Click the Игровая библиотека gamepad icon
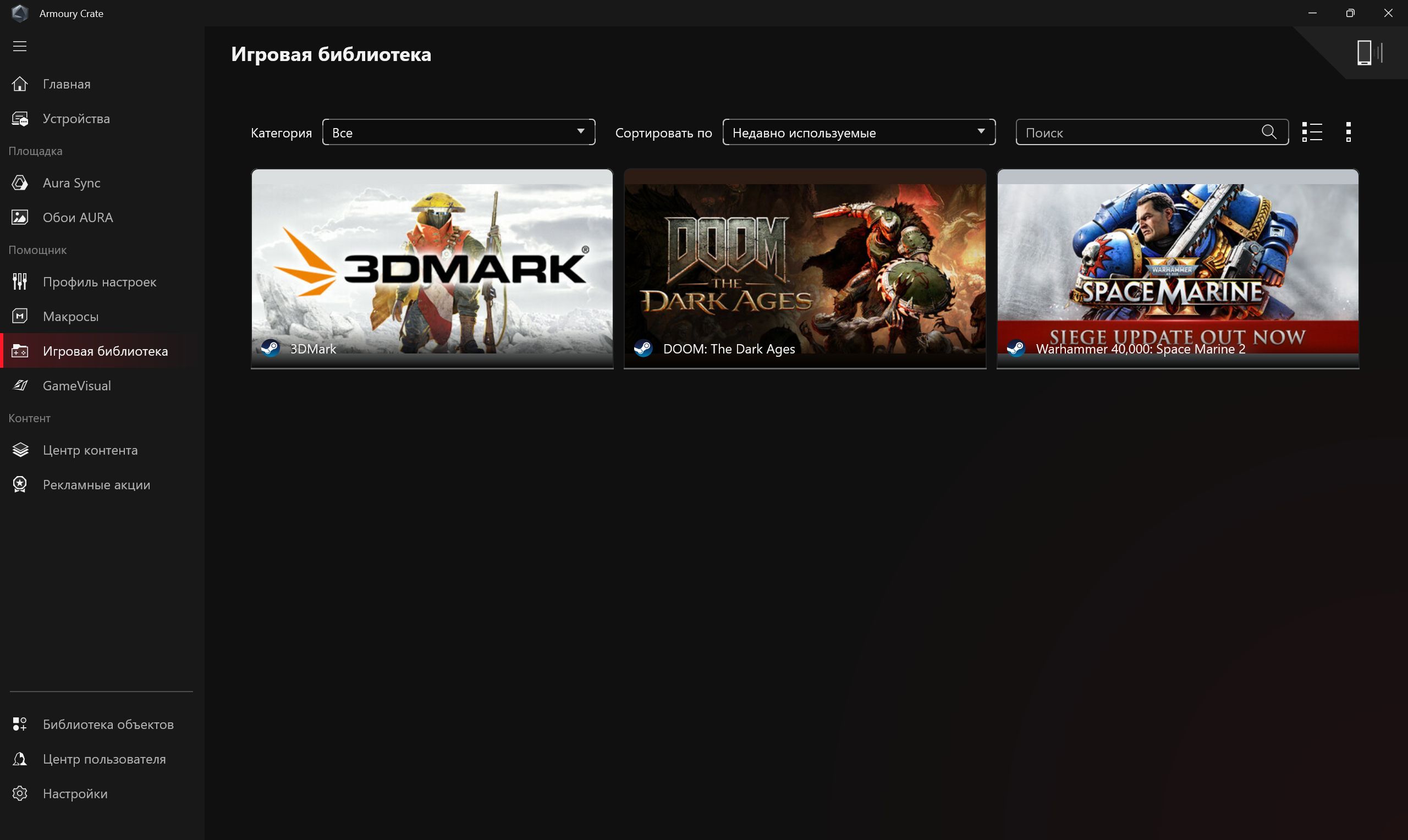Image resolution: width=1408 pixels, height=840 pixels. click(x=20, y=351)
